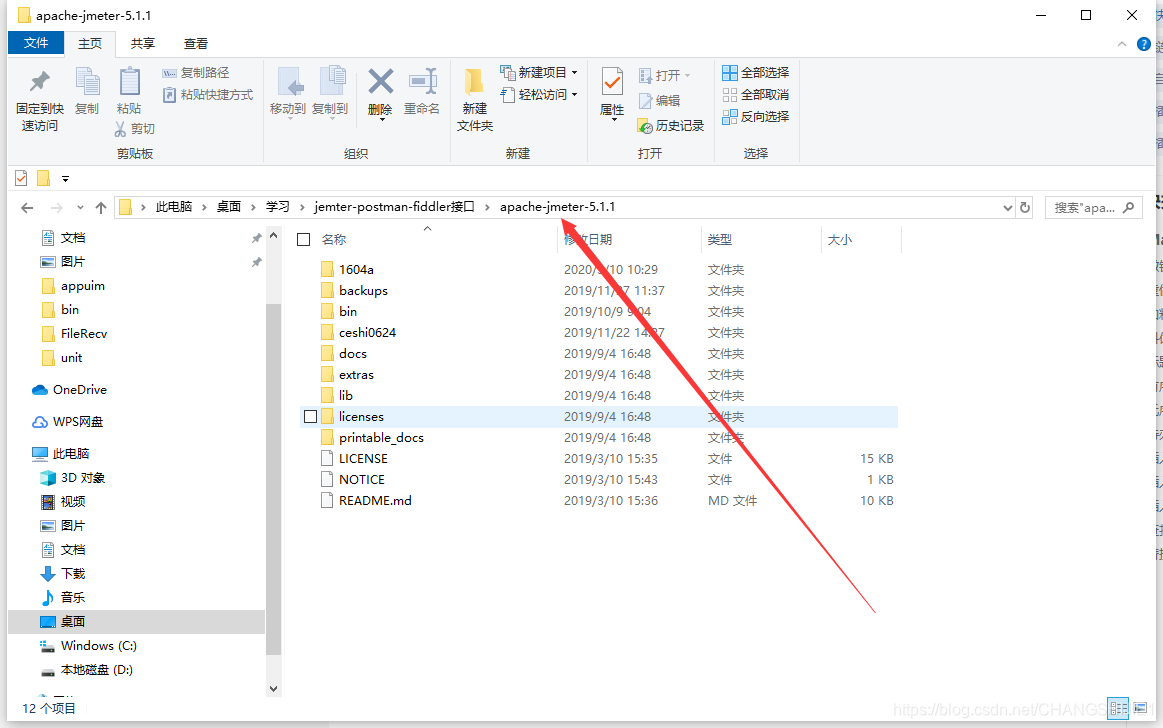Click the quick access toolbar properties checkbox icon
1163x728 pixels.
pyautogui.click(x=22, y=179)
